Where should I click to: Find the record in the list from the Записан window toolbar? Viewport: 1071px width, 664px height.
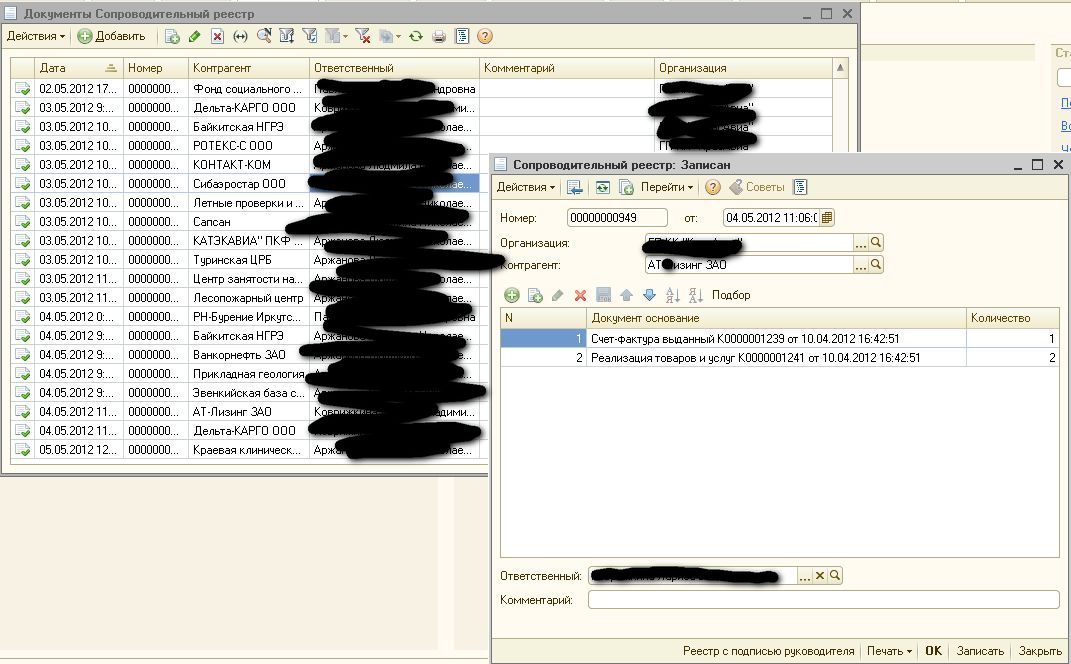[574, 187]
